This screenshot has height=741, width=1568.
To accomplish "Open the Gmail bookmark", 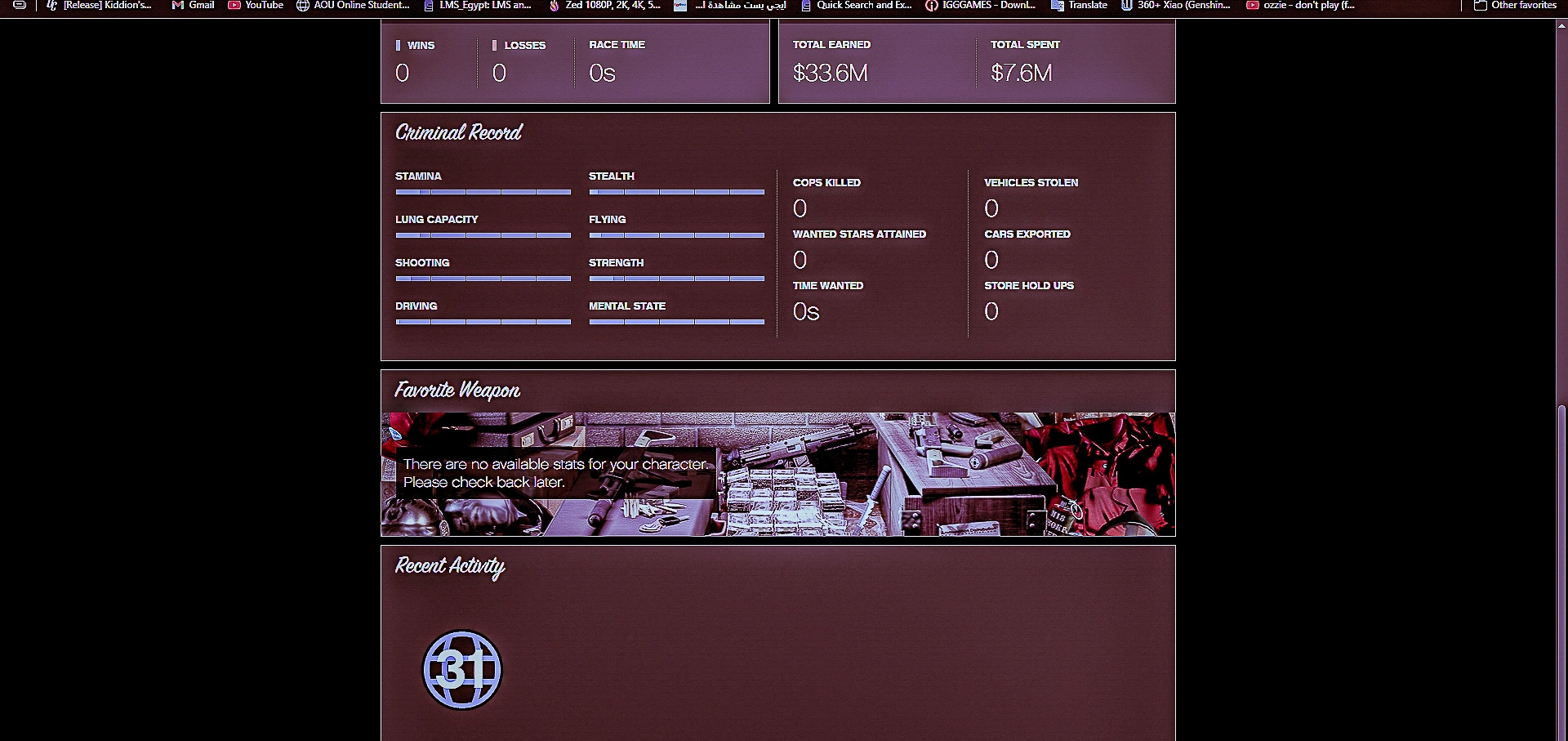I will 193,5.
